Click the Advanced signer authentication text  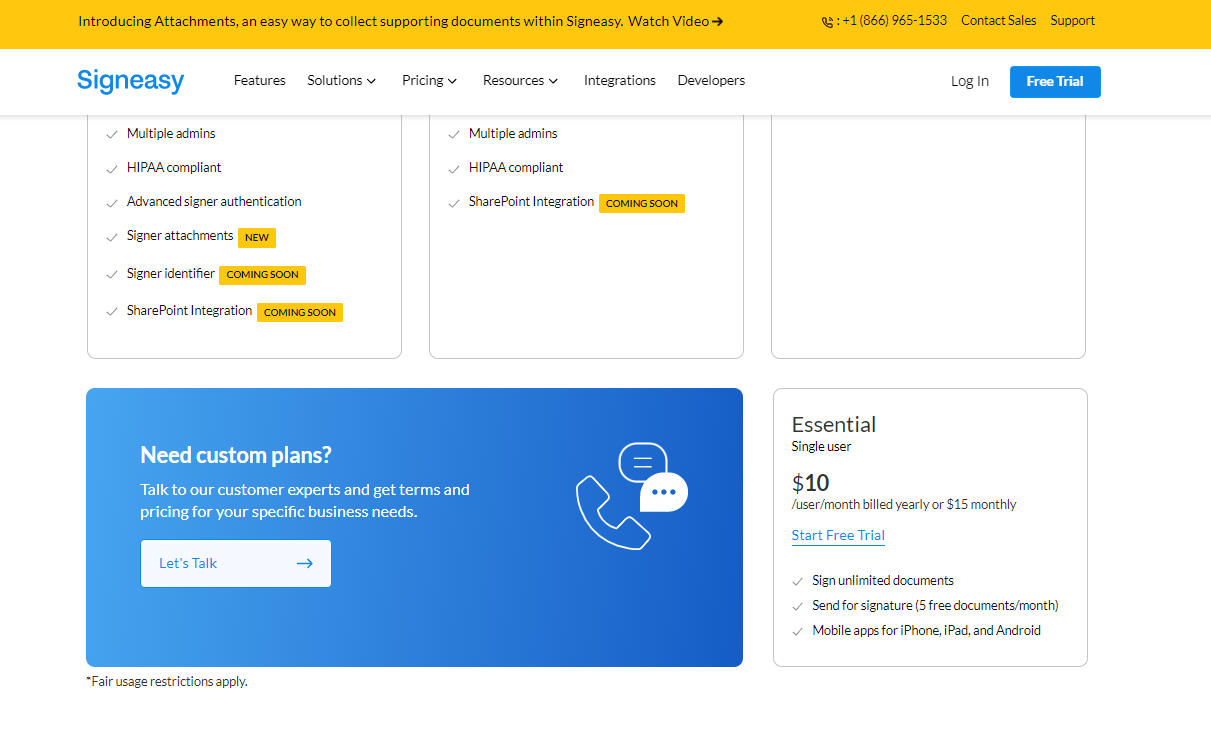click(x=214, y=202)
